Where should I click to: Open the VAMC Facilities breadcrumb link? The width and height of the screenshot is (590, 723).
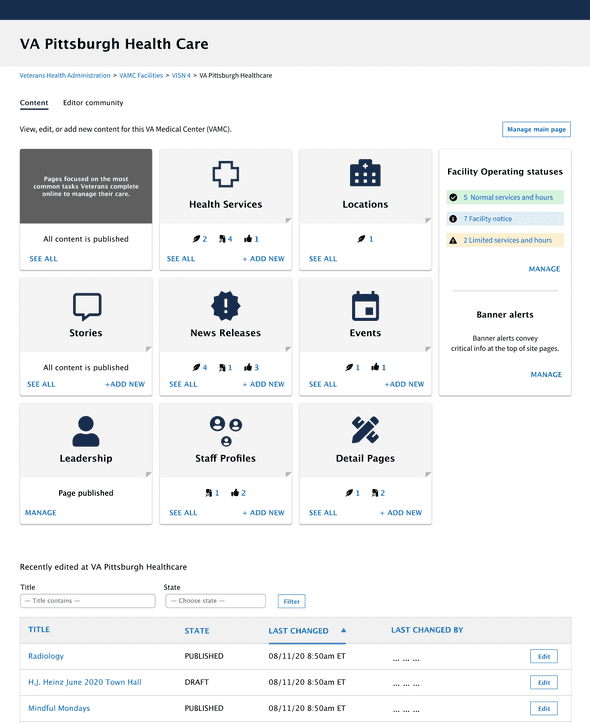pyautogui.click(x=141, y=76)
